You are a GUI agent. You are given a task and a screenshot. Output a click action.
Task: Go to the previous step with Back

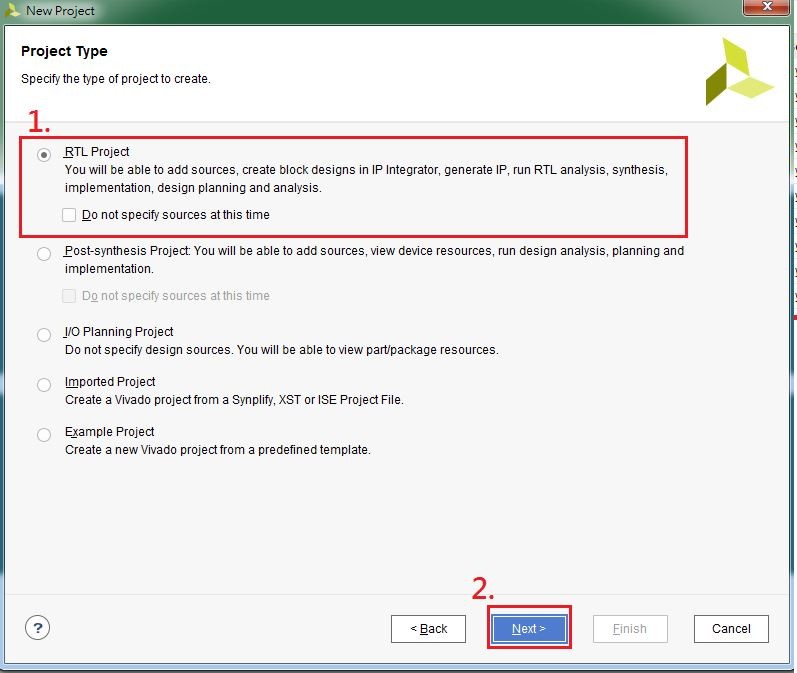click(x=428, y=629)
